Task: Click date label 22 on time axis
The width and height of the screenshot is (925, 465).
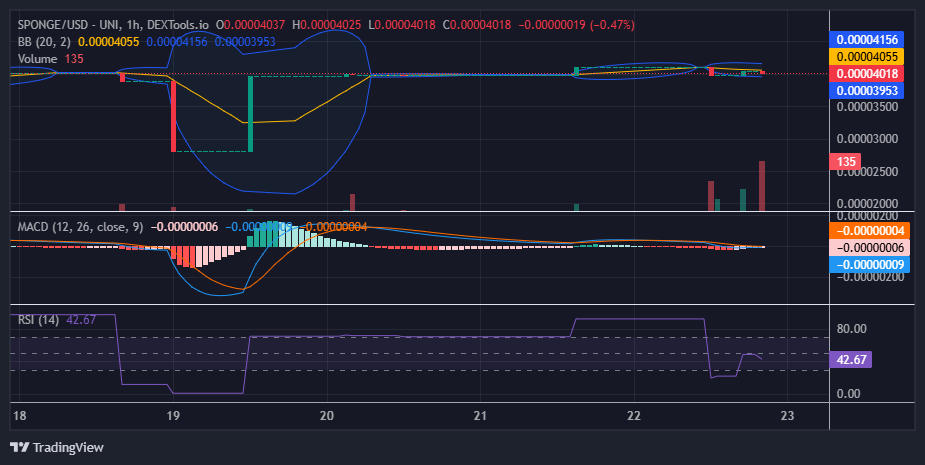Action: 634,415
